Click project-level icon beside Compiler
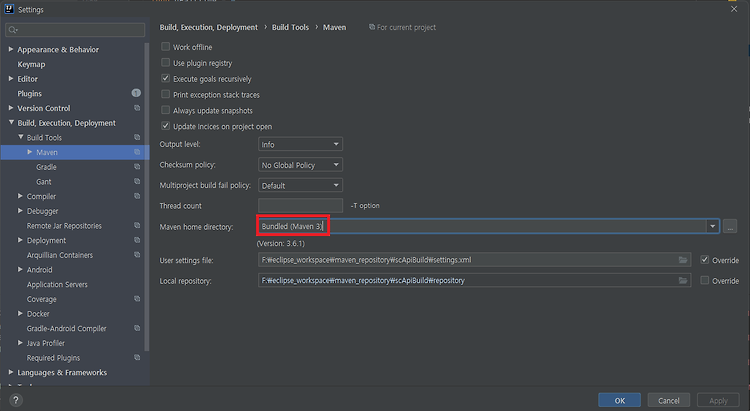 137,196
